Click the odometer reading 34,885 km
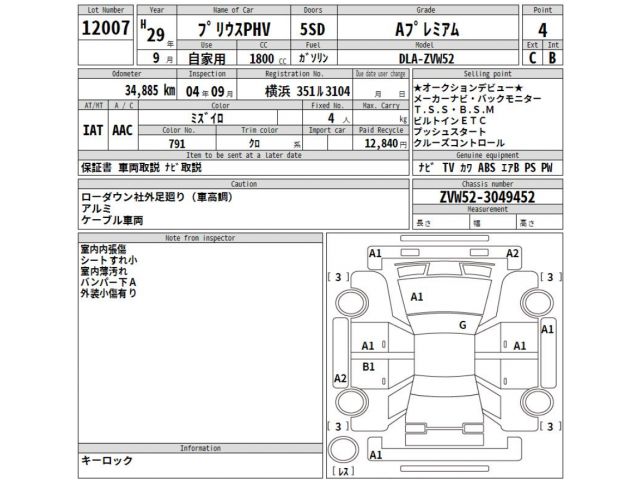Viewport: 640px width, 480px height. 150,90
